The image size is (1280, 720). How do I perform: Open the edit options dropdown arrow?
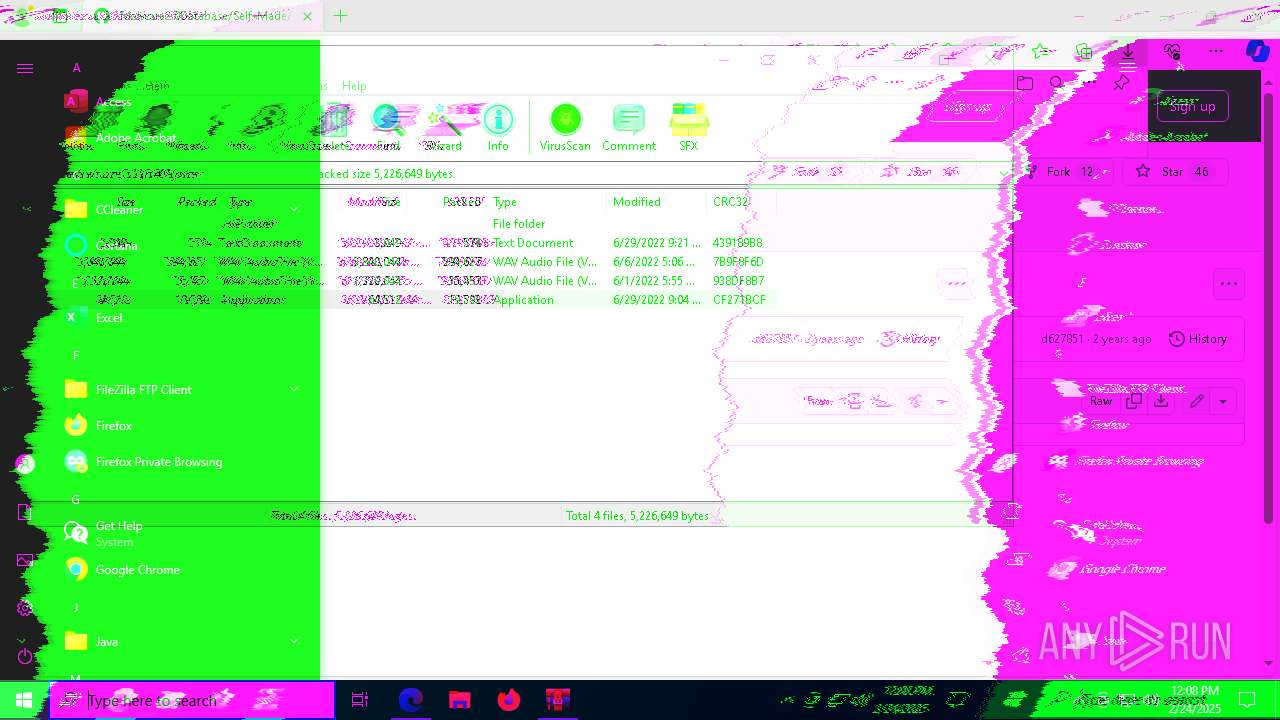(x=1222, y=401)
